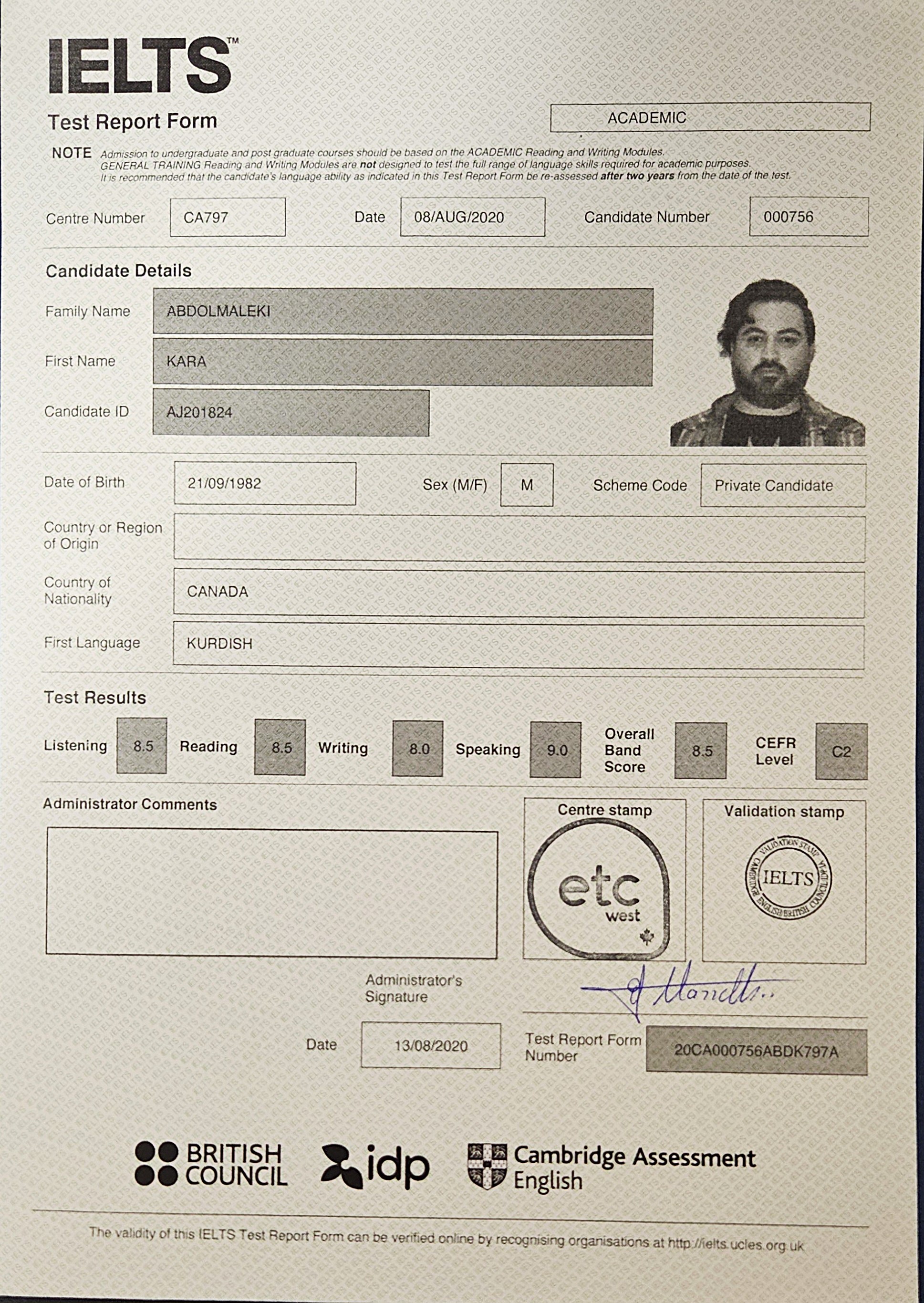Image resolution: width=924 pixels, height=1303 pixels.
Task: Click the IELTS logo at top left
Action: point(136,65)
